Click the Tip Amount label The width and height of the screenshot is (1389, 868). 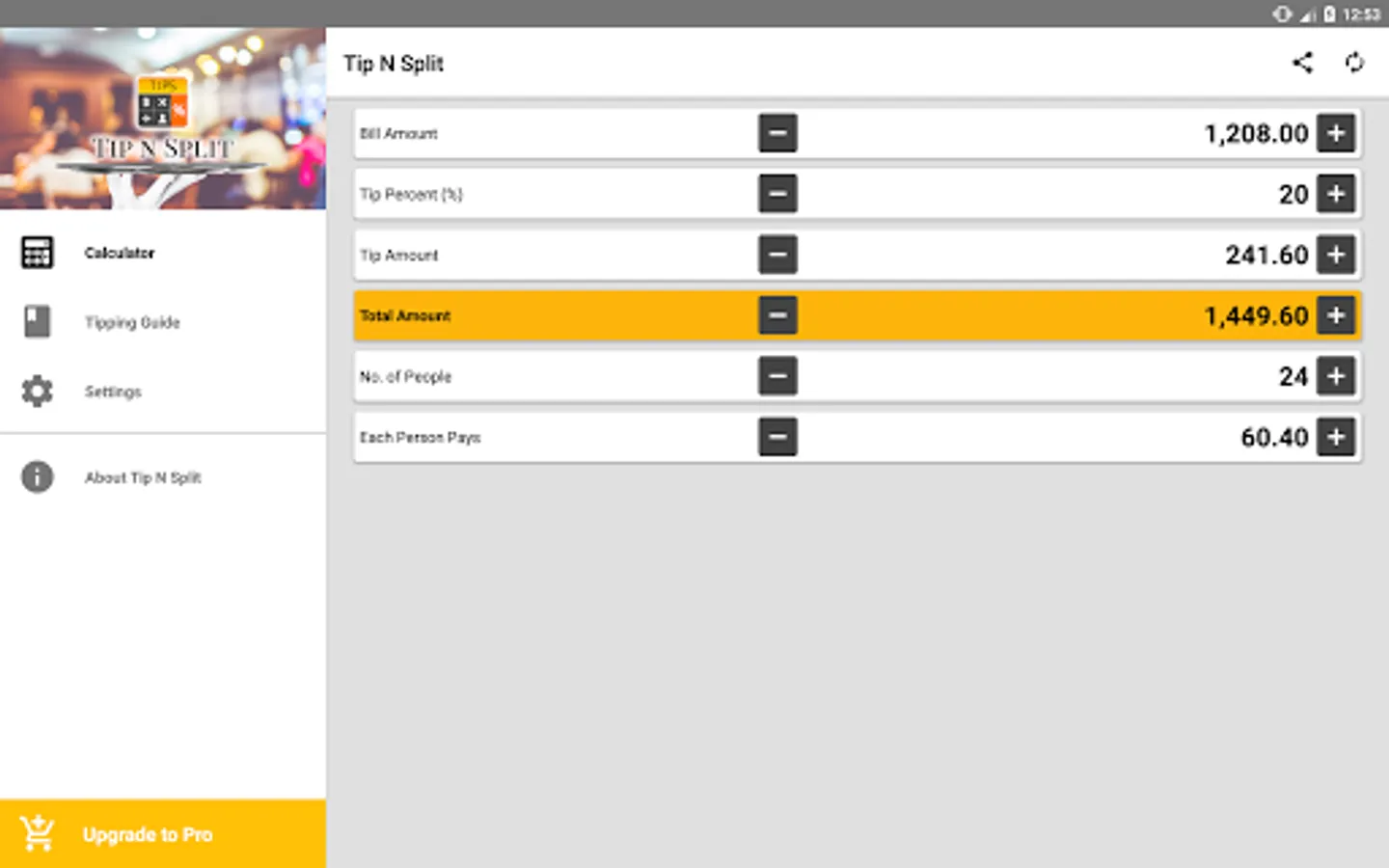398,255
